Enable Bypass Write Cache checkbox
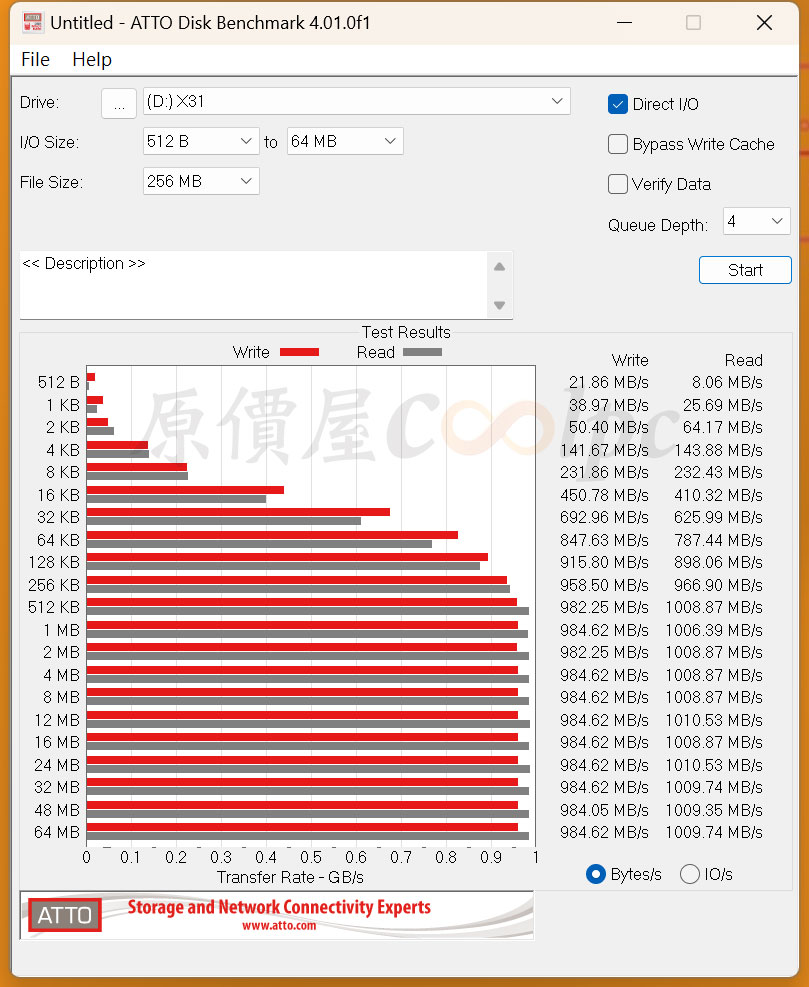The image size is (809, 987). pyautogui.click(x=618, y=144)
